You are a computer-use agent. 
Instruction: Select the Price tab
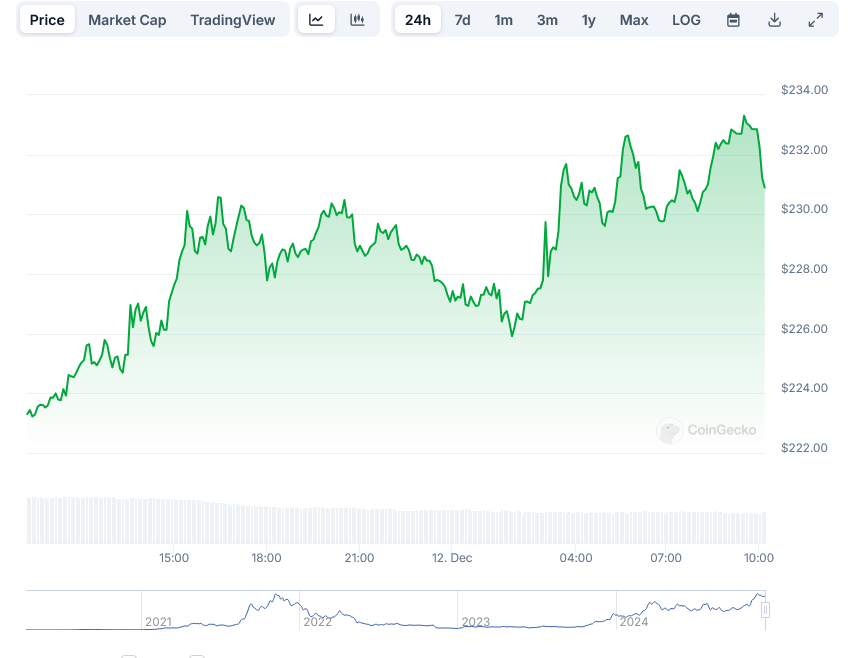coord(47,20)
